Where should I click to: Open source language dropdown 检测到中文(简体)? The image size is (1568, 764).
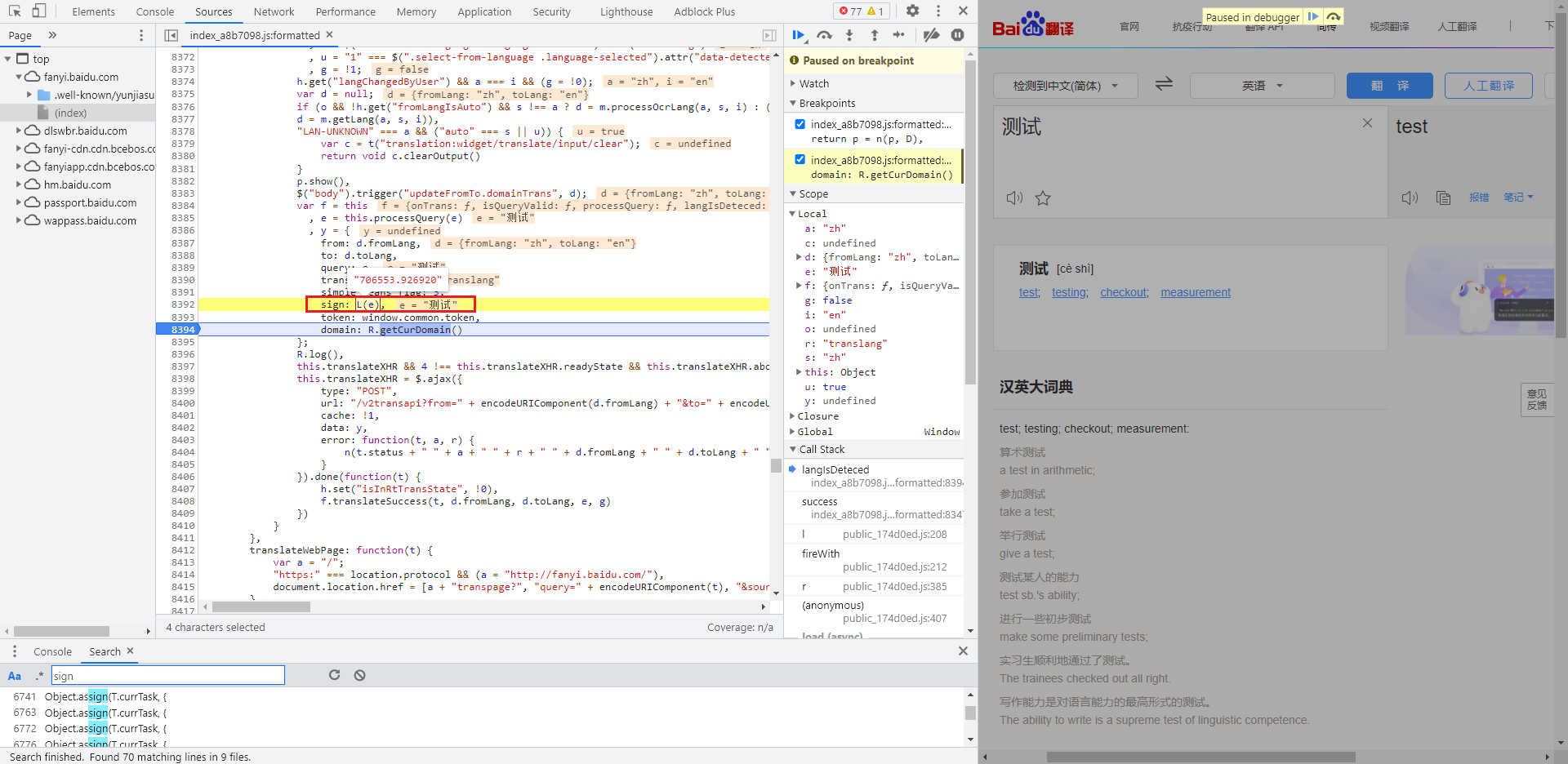pyautogui.click(x=1064, y=85)
